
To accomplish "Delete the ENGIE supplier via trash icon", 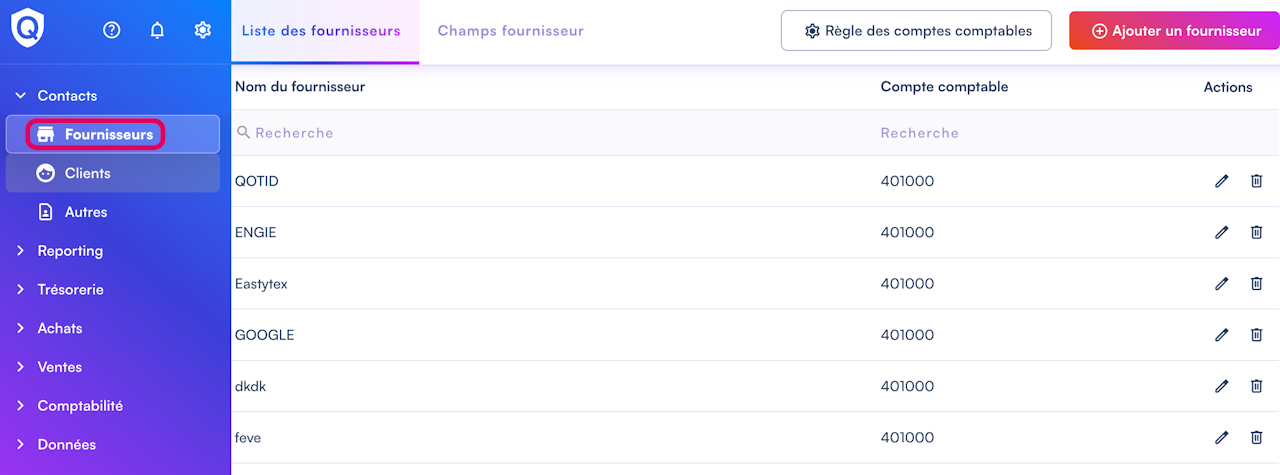I will [x=1257, y=232].
